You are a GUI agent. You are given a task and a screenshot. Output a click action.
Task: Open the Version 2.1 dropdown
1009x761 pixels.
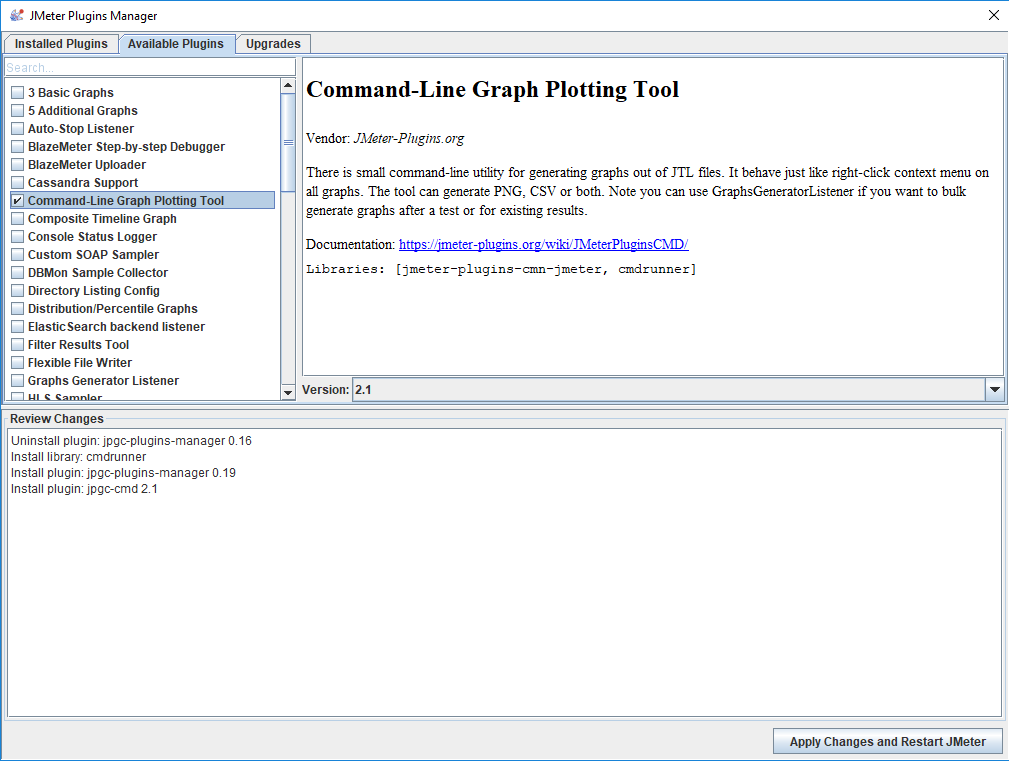coord(678,390)
